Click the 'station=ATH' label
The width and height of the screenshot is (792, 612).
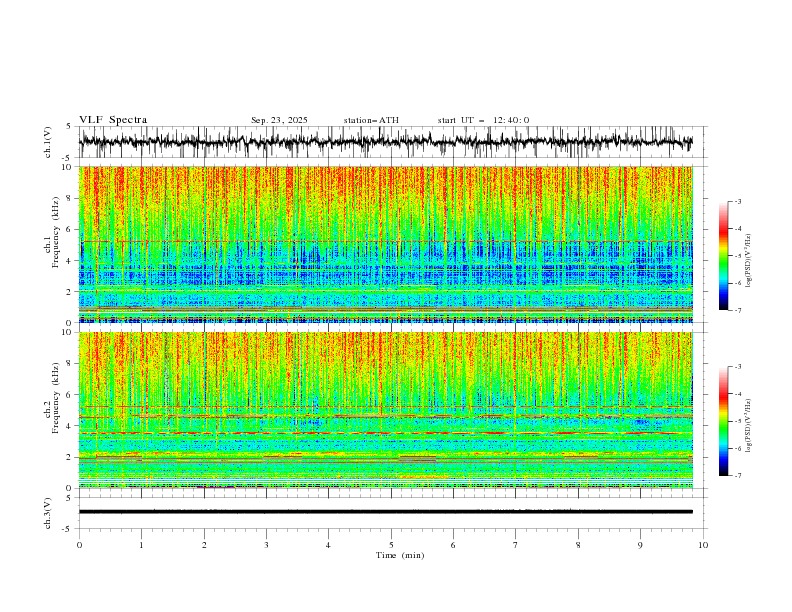[x=371, y=120]
